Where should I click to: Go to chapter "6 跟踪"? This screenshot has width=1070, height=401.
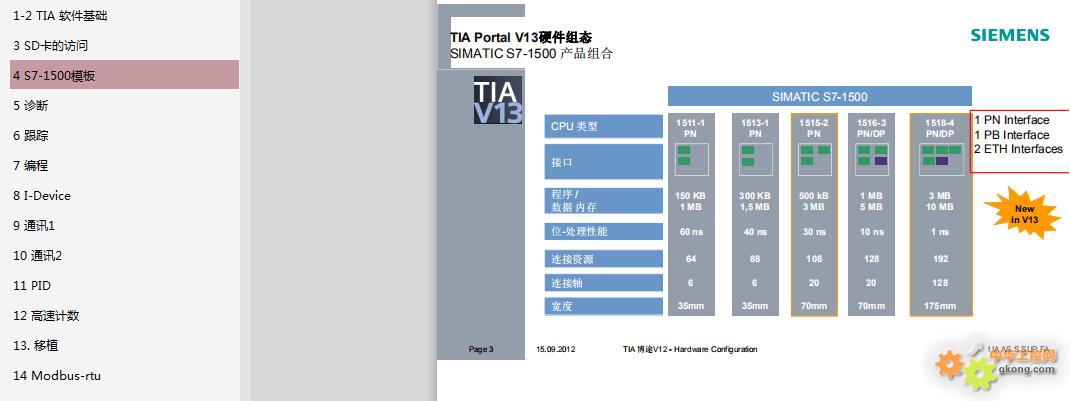pos(31,136)
